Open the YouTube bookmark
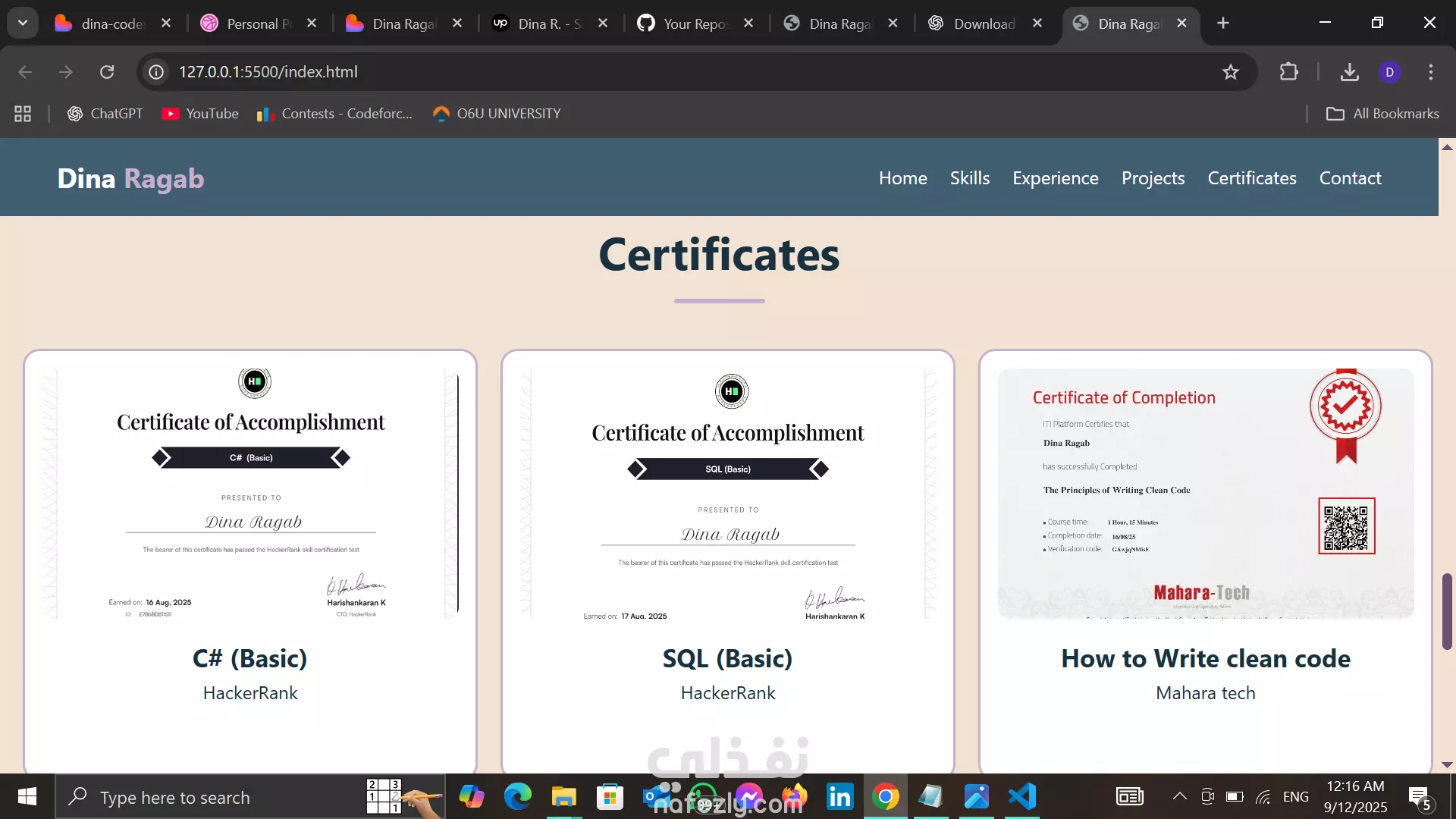 click(200, 114)
